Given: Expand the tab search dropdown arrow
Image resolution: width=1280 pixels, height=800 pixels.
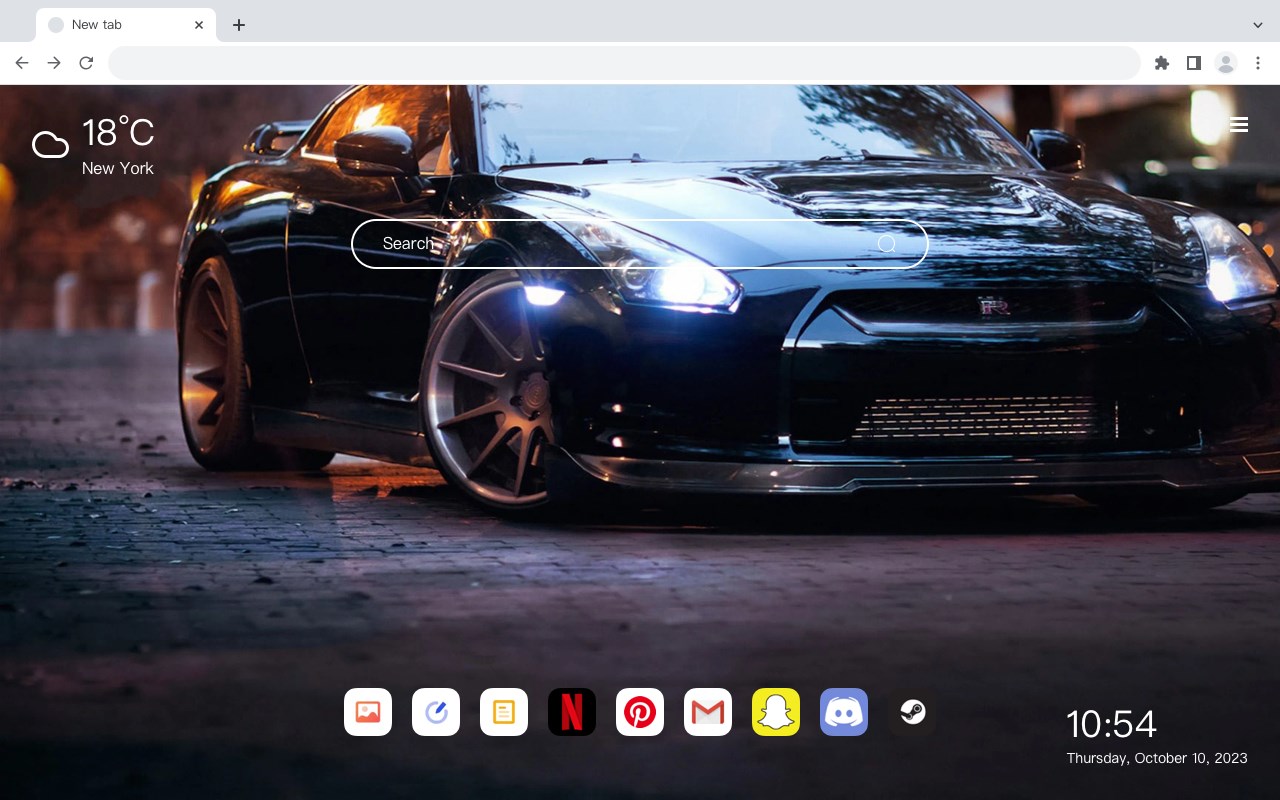Looking at the screenshot, I should click(x=1258, y=25).
